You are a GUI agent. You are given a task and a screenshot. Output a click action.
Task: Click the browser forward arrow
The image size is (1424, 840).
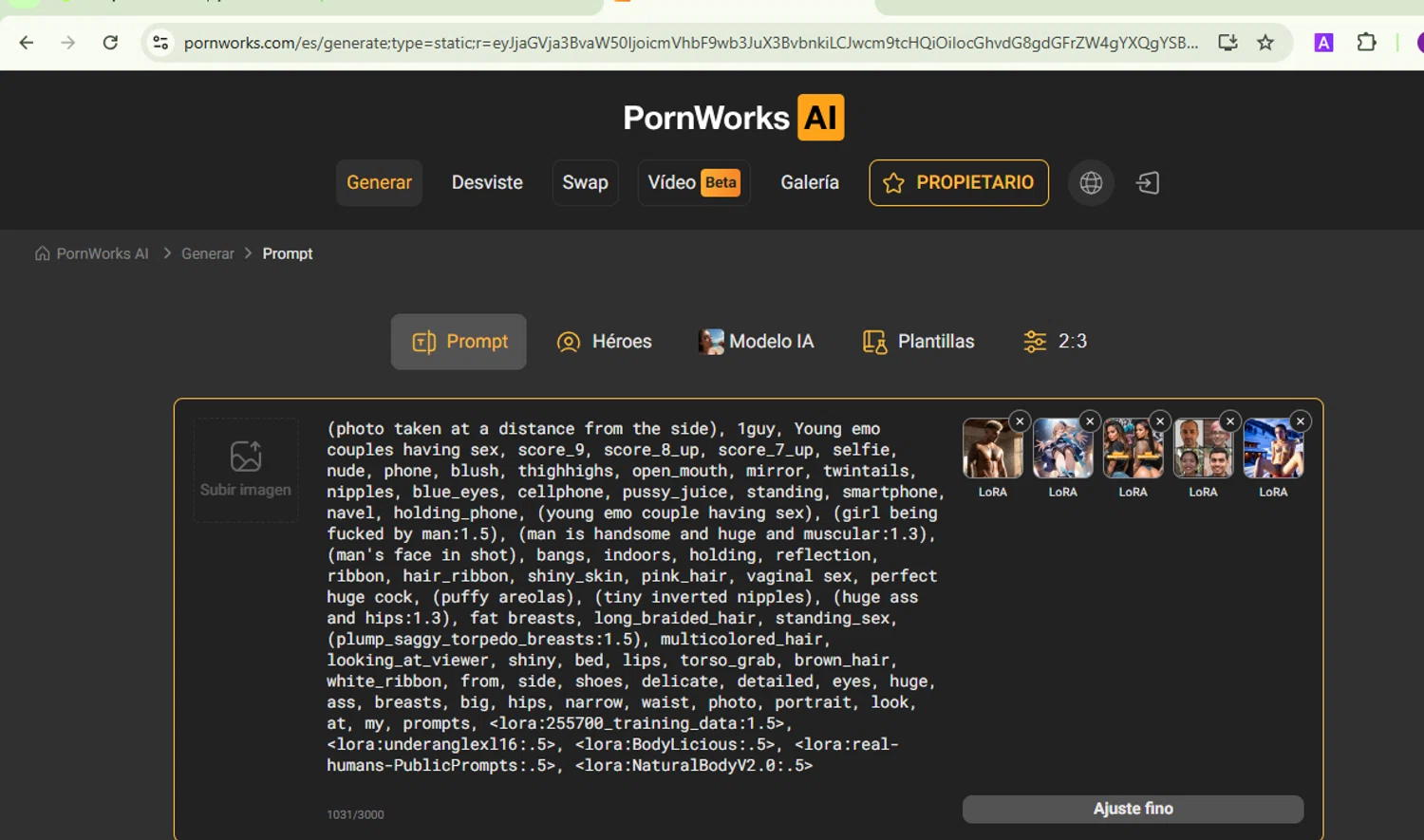(x=68, y=43)
